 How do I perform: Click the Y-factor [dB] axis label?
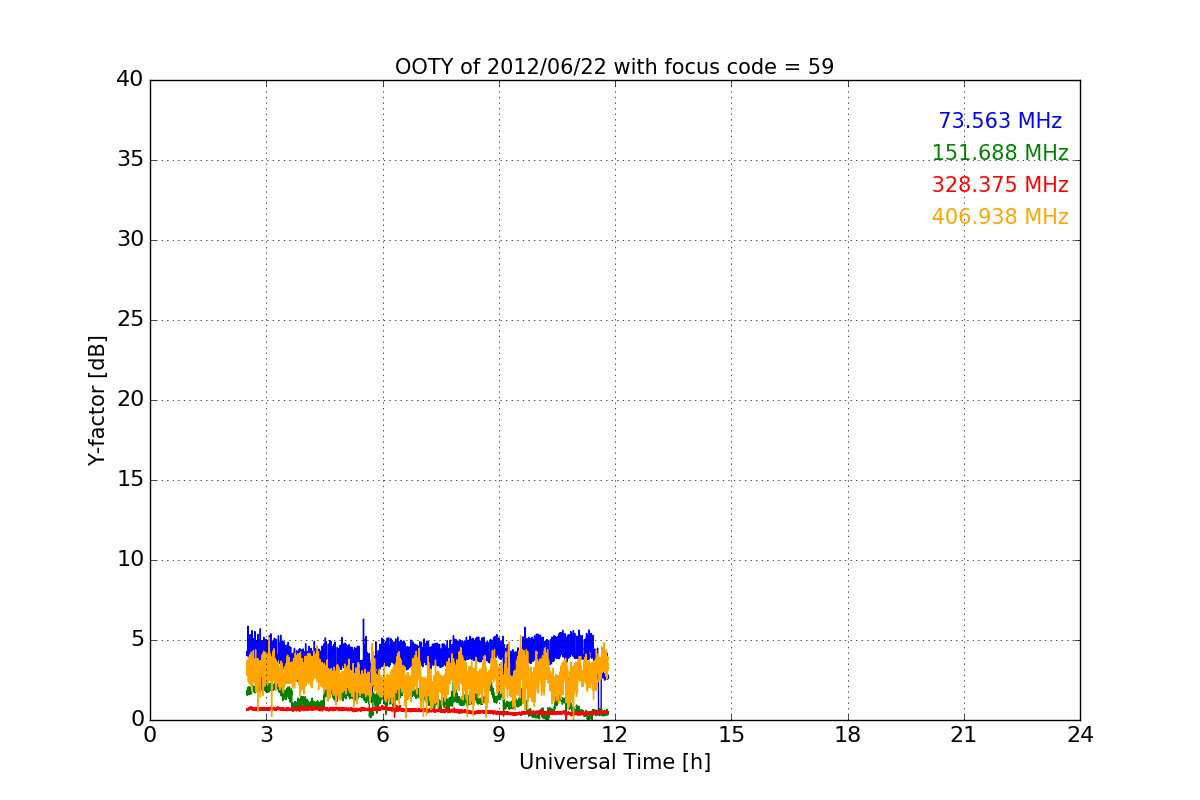point(97,400)
